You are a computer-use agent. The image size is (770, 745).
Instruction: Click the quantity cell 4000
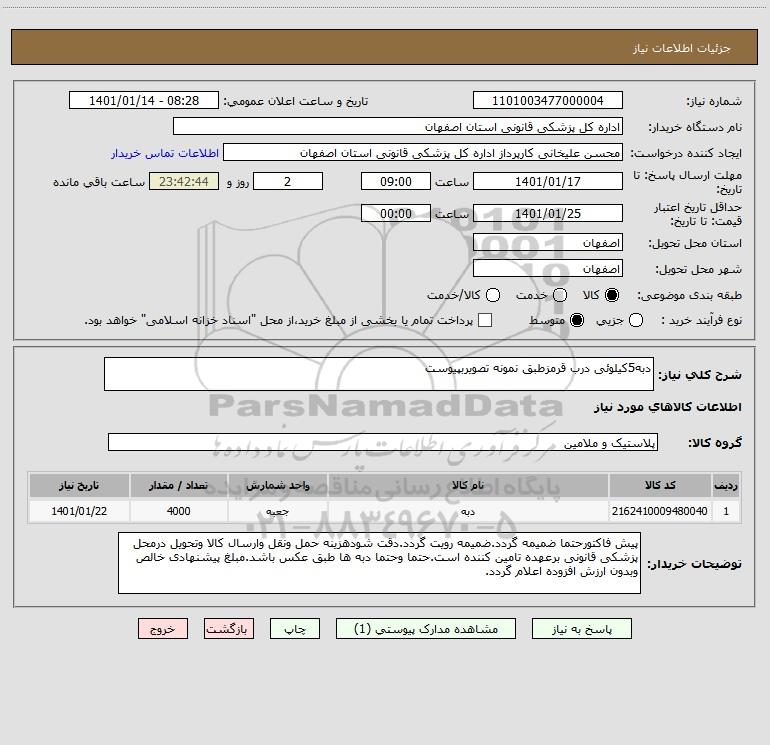[178, 511]
